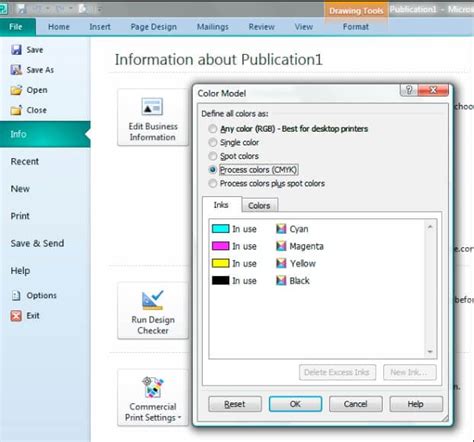The width and height of the screenshot is (474, 442).
Task: Click the Run Design Checker icon
Action: [x=152, y=300]
